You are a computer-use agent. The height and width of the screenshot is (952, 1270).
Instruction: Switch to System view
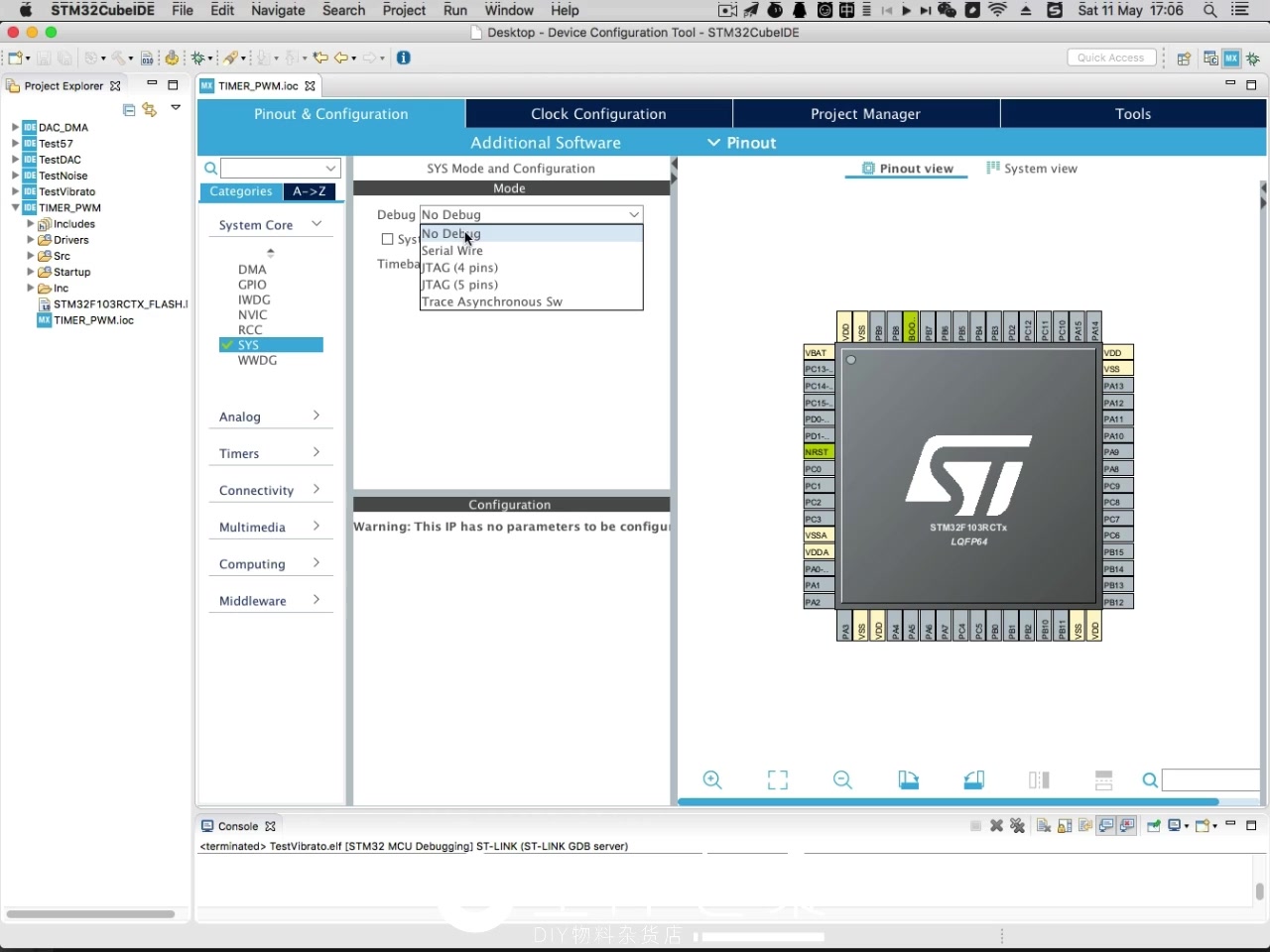click(1032, 169)
